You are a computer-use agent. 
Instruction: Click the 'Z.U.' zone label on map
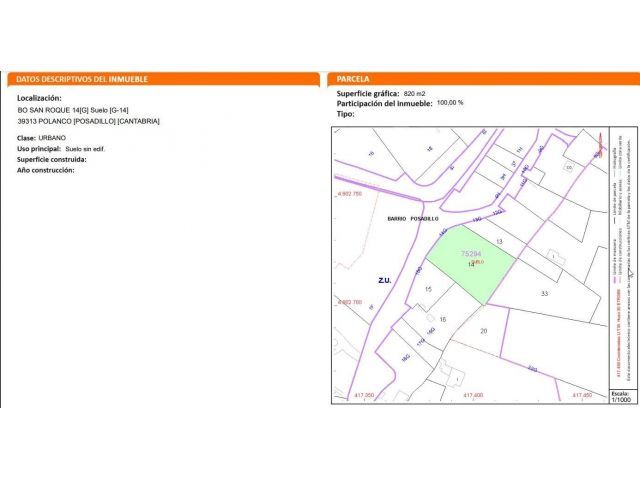(x=384, y=280)
